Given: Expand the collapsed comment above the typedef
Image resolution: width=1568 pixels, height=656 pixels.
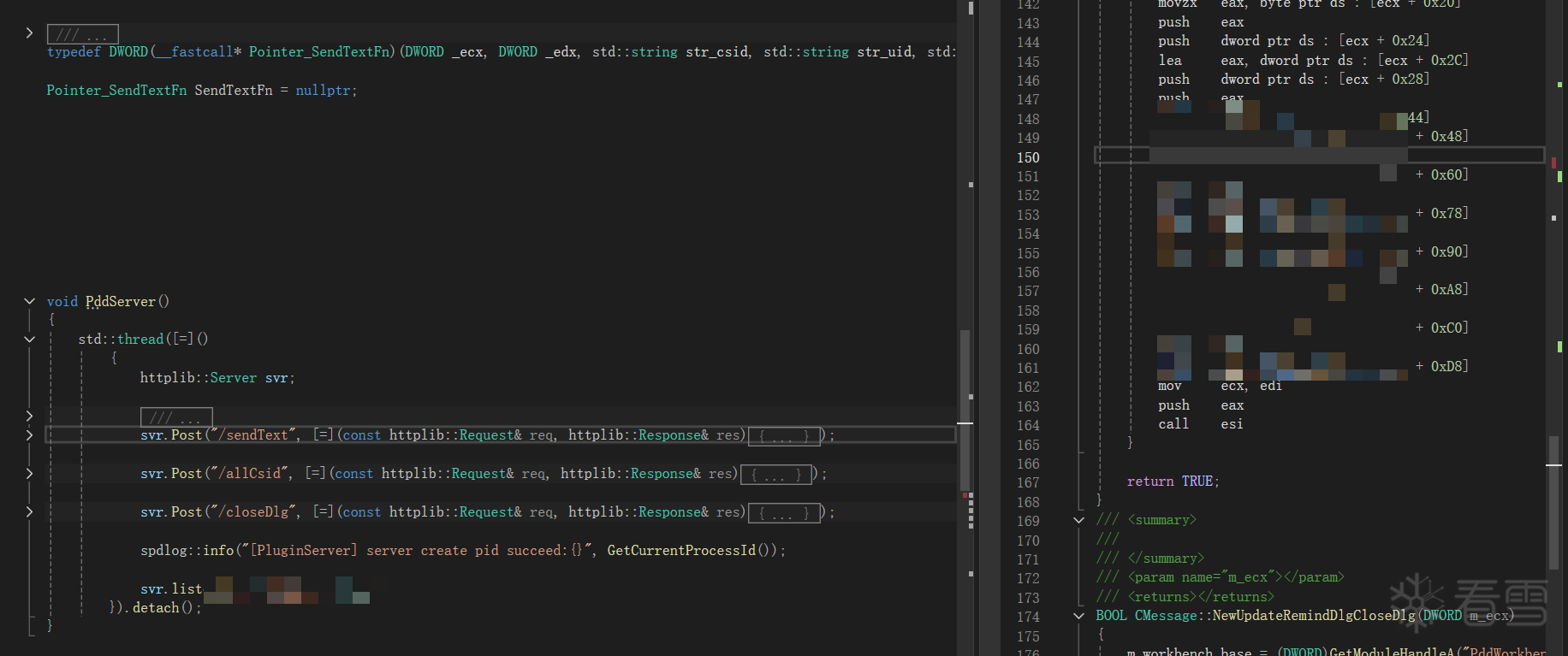Looking at the screenshot, I should click(29, 33).
